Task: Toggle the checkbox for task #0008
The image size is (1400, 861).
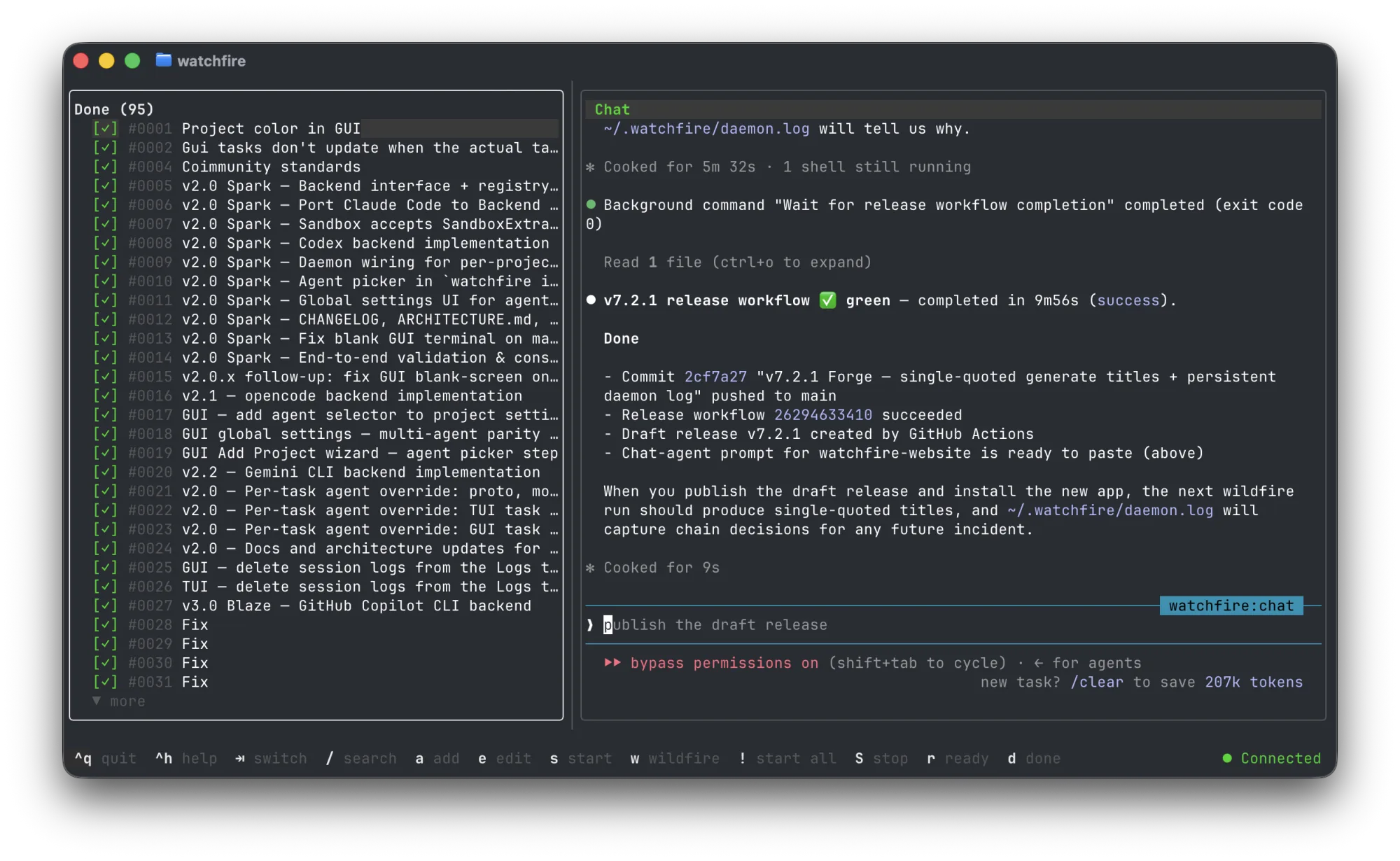Action: pyautogui.click(x=105, y=243)
